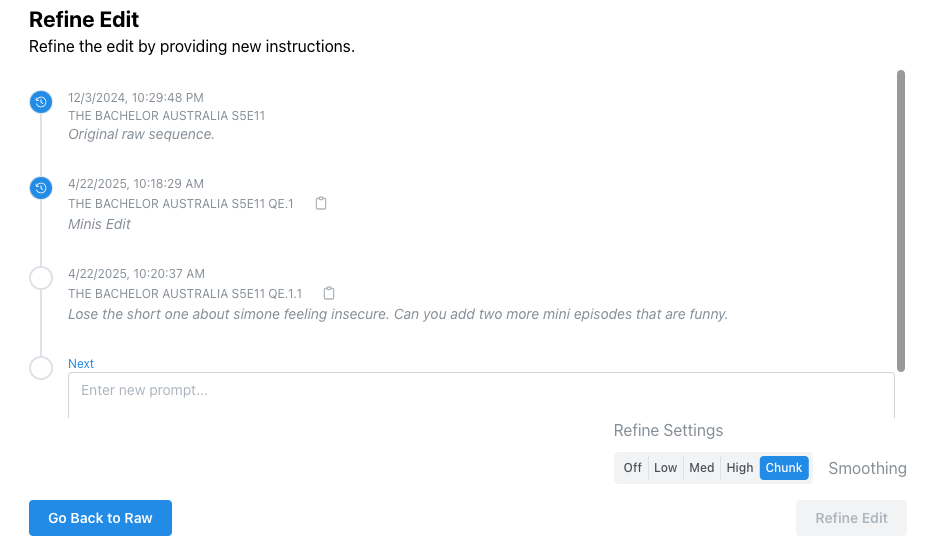Click the Go Back to Raw button
This screenshot has width=944, height=551.
pos(101,518)
